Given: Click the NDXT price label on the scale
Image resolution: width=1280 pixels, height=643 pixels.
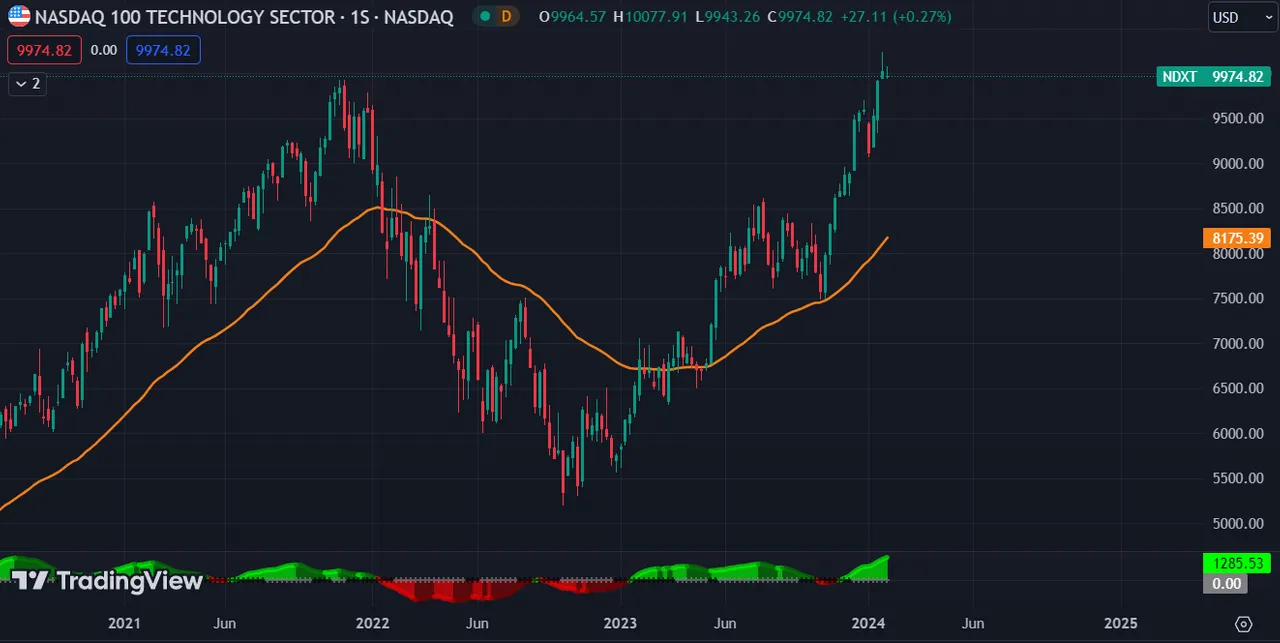Looking at the screenshot, I should click(1213, 76).
